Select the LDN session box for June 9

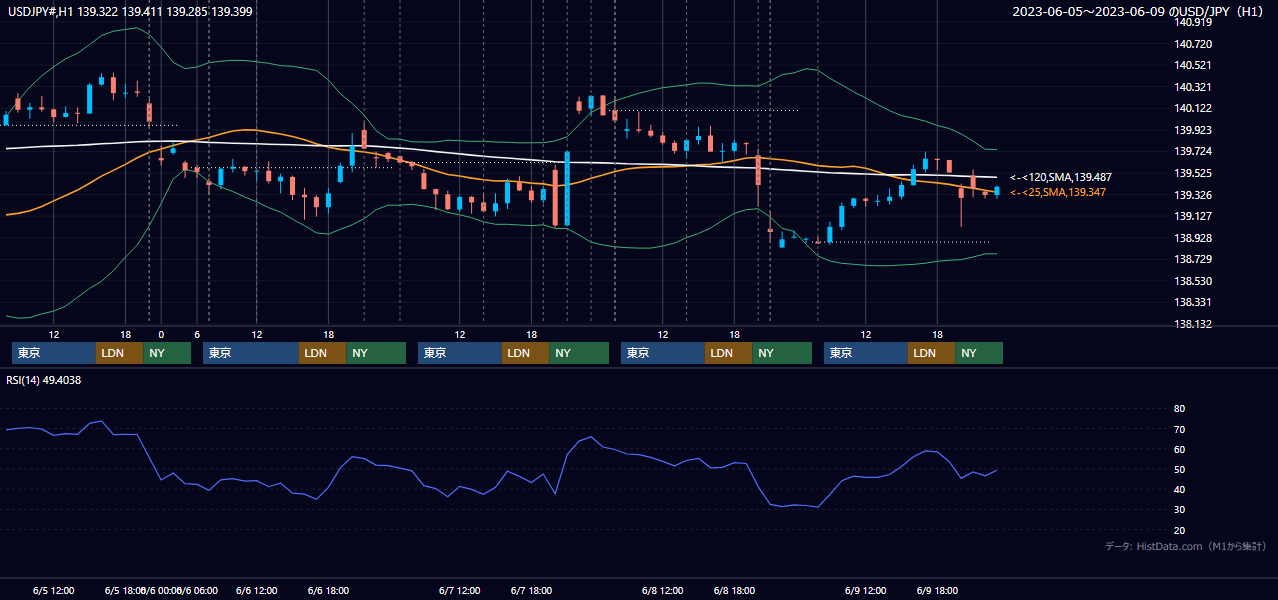(x=931, y=353)
